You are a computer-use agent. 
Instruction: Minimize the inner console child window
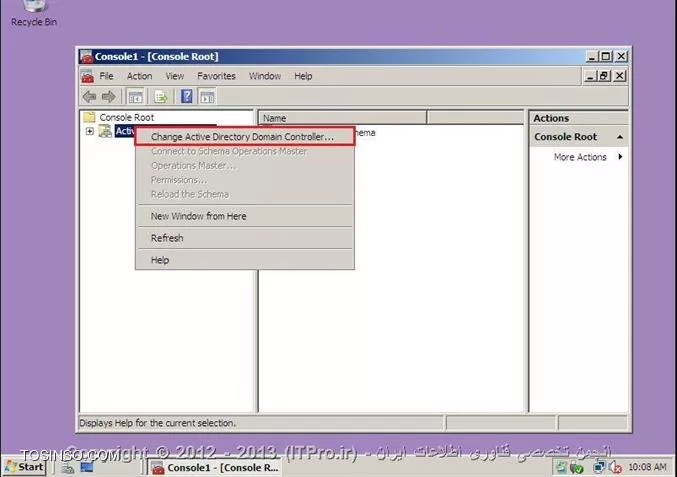[590, 76]
